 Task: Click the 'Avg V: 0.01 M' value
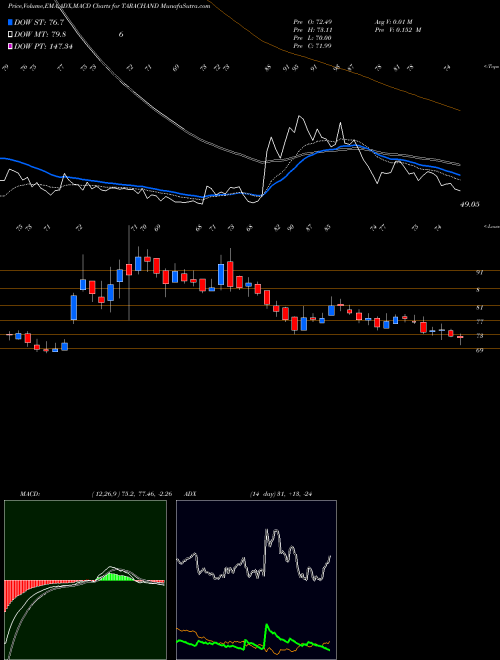(x=395, y=21)
